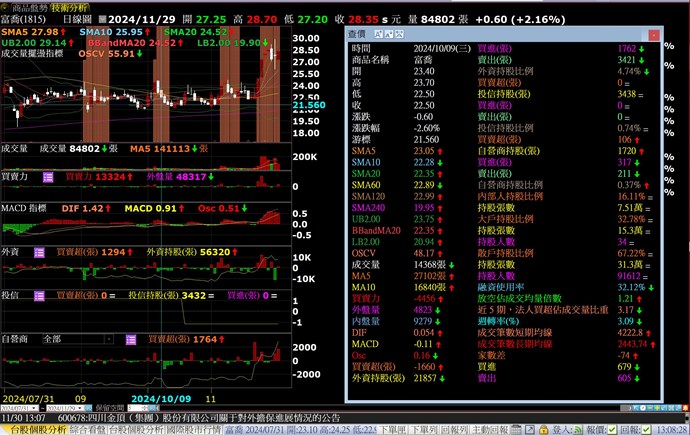Open the 台股個股分析 bottom tab
This screenshot has width=690, height=435.
[x=31, y=428]
